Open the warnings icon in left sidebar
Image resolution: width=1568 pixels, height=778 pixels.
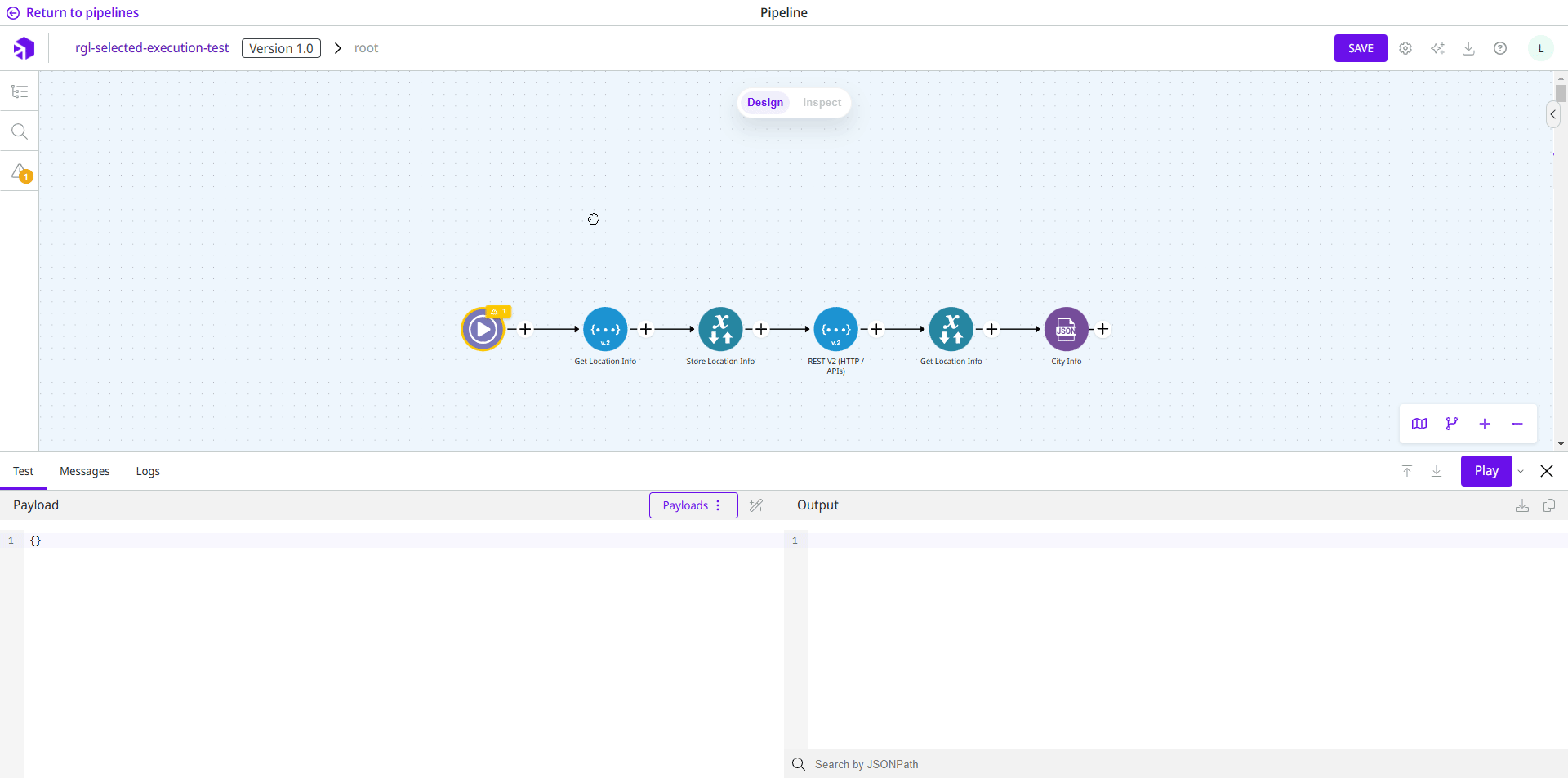pos(20,172)
